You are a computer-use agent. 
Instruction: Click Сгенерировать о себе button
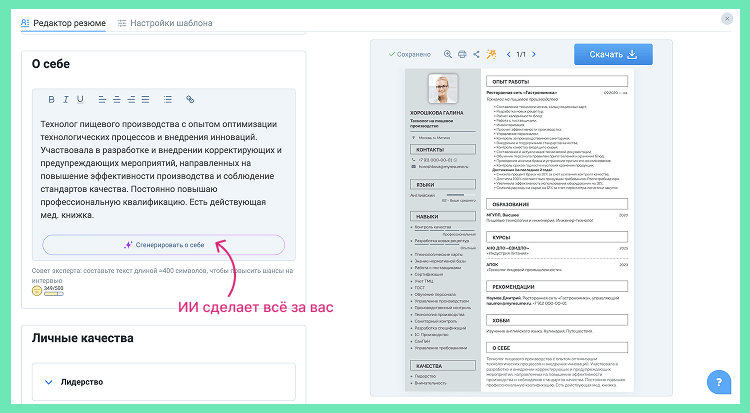pyautogui.click(x=164, y=245)
